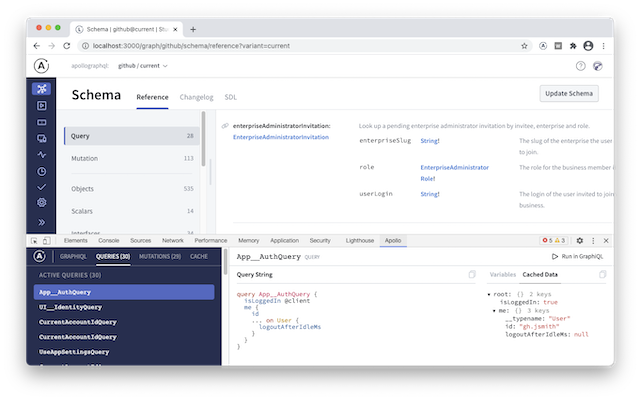Open the browser extensions puzzle icon
Viewport: 640px width, 400px height.
[x=573, y=46]
